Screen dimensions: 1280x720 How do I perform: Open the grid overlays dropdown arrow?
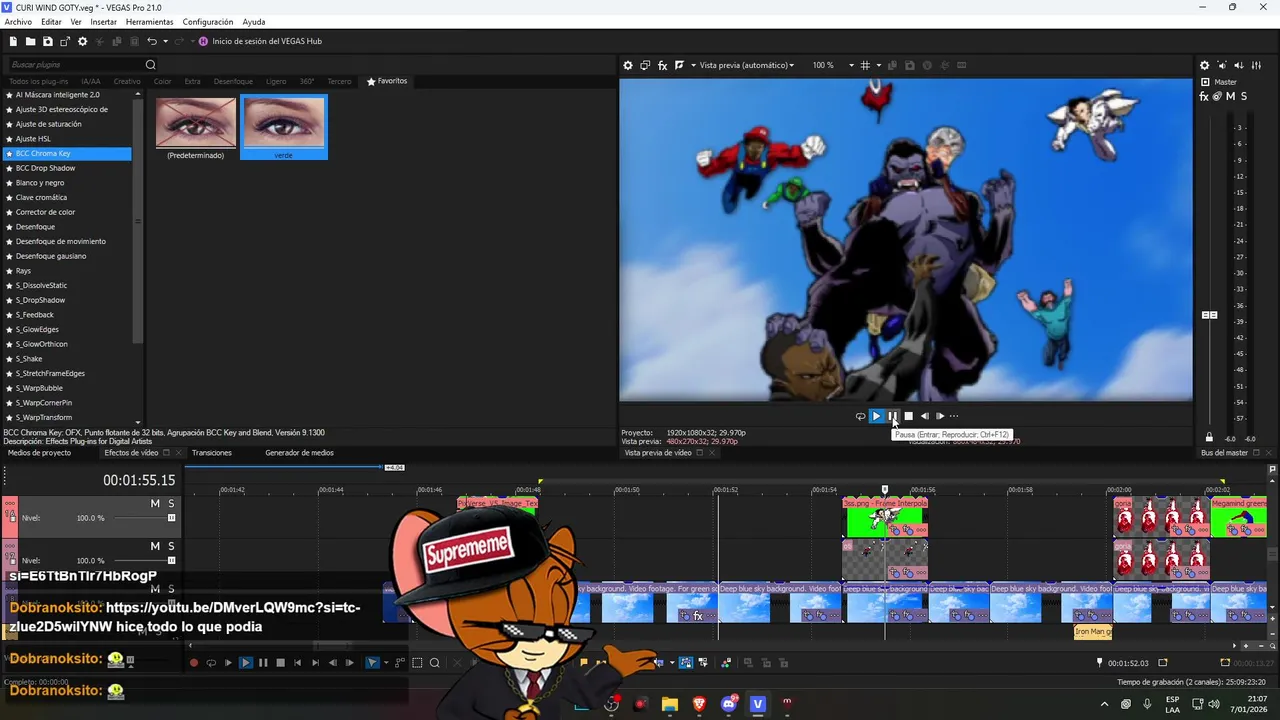(878, 65)
